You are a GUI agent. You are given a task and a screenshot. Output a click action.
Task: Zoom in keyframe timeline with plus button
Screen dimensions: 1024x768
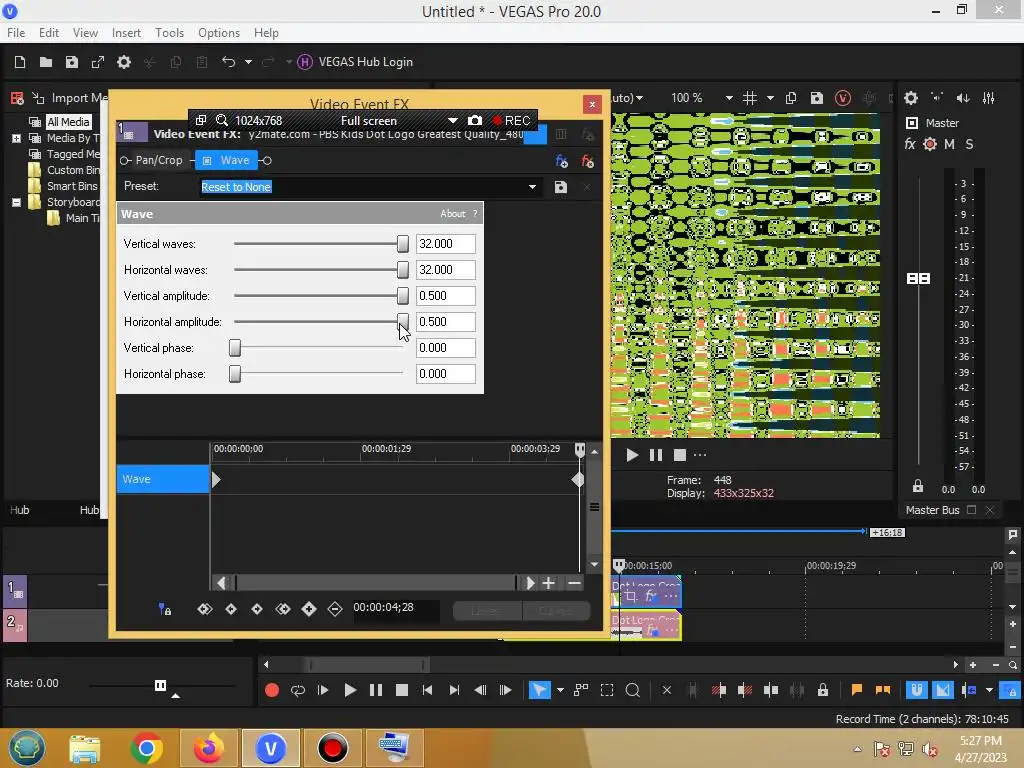click(x=549, y=583)
